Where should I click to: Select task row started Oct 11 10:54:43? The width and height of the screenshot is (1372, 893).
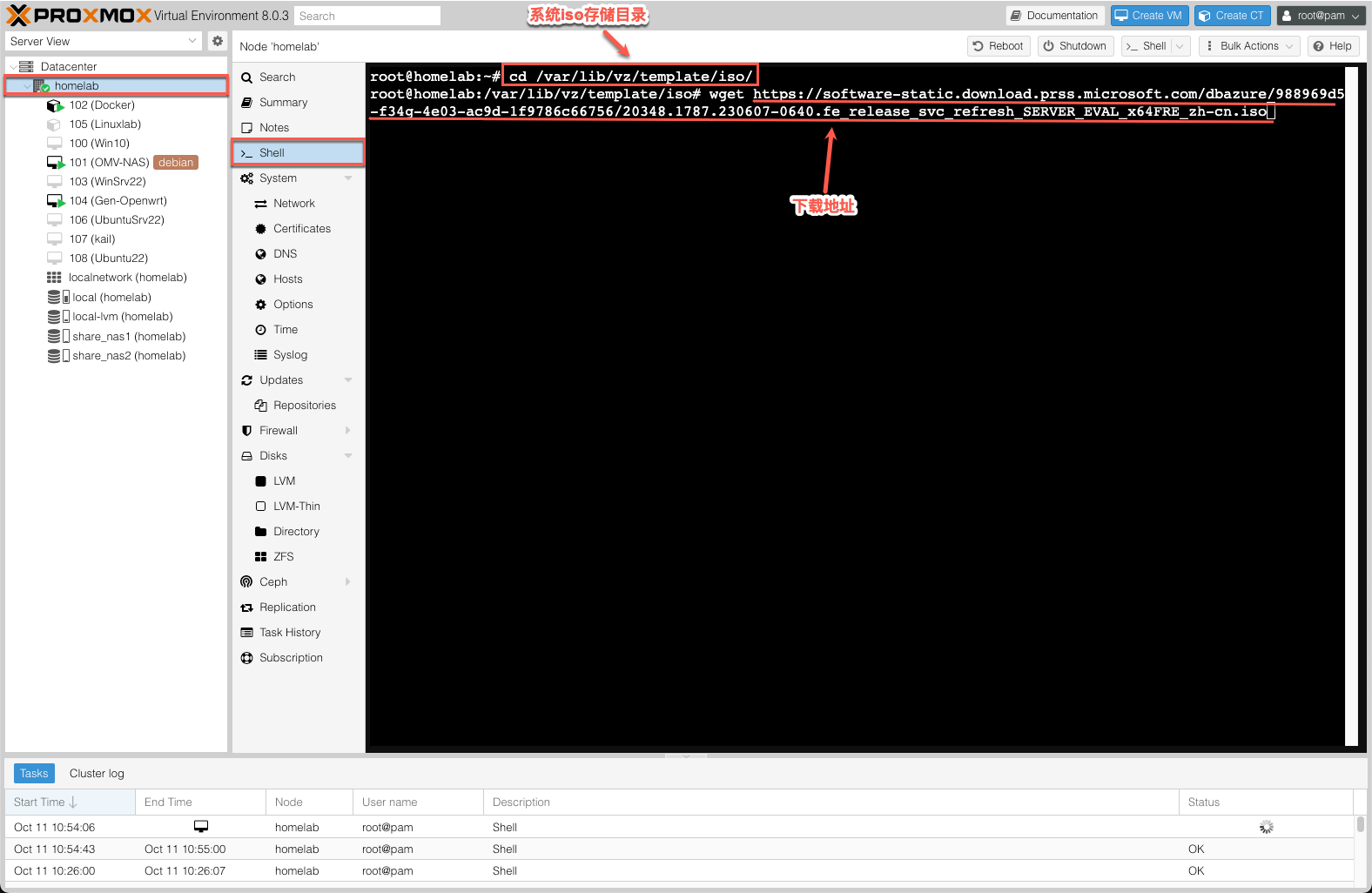click(679, 849)
